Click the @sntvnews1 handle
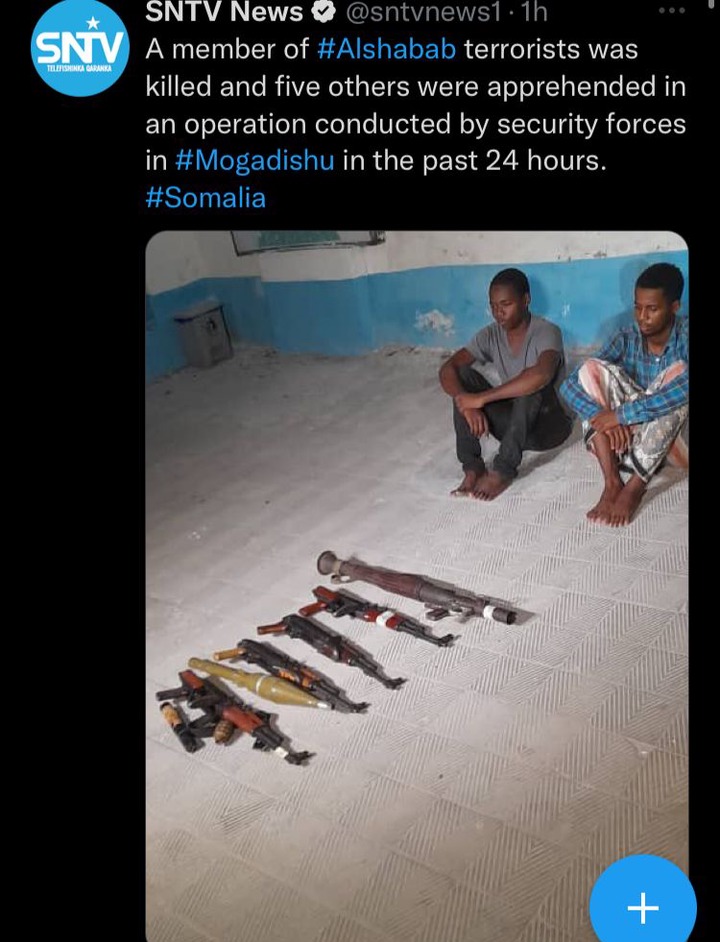The height and width of the screenshot is (942, 720). (423, 13)
